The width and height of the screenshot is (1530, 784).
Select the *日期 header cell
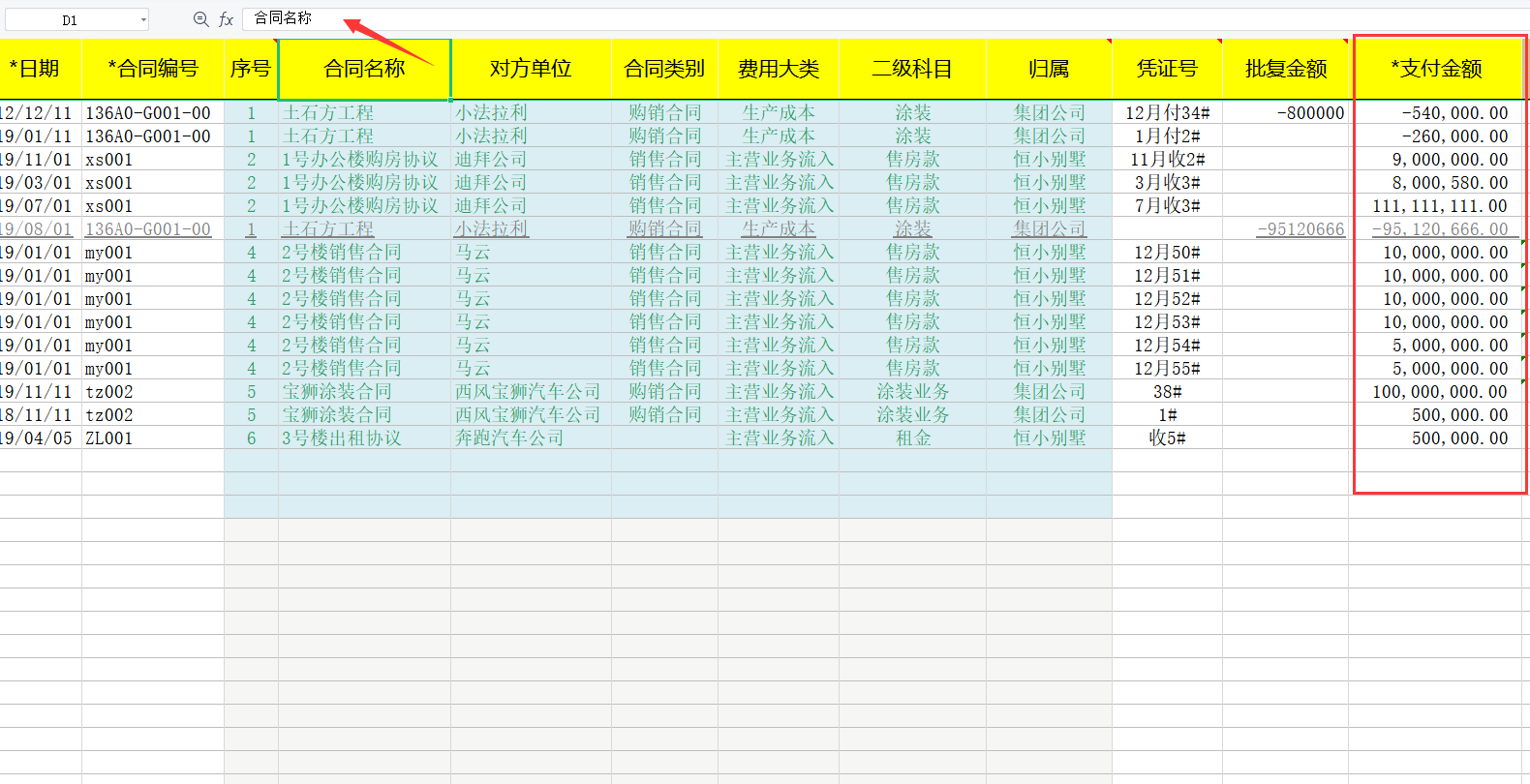click(41, 69)
